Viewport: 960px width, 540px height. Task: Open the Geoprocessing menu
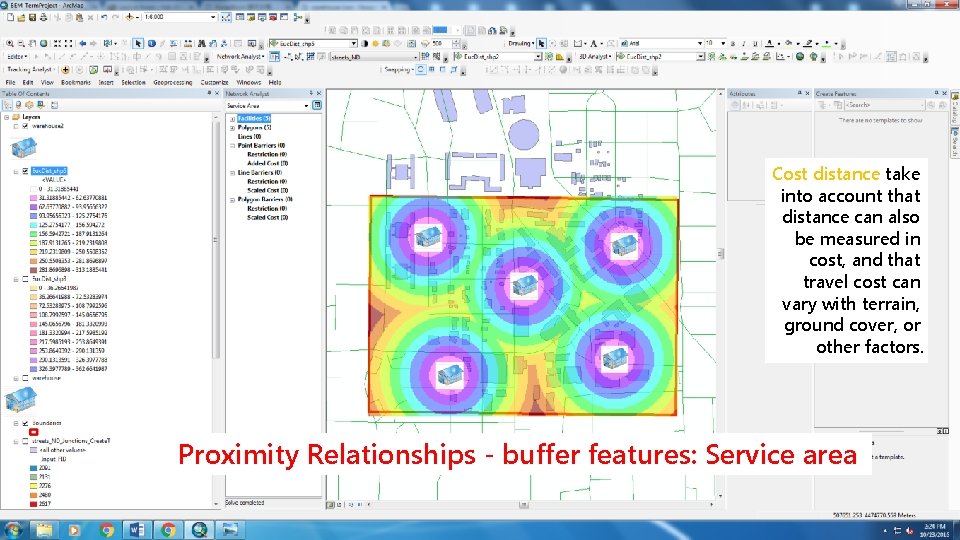[x=173, y=82]
